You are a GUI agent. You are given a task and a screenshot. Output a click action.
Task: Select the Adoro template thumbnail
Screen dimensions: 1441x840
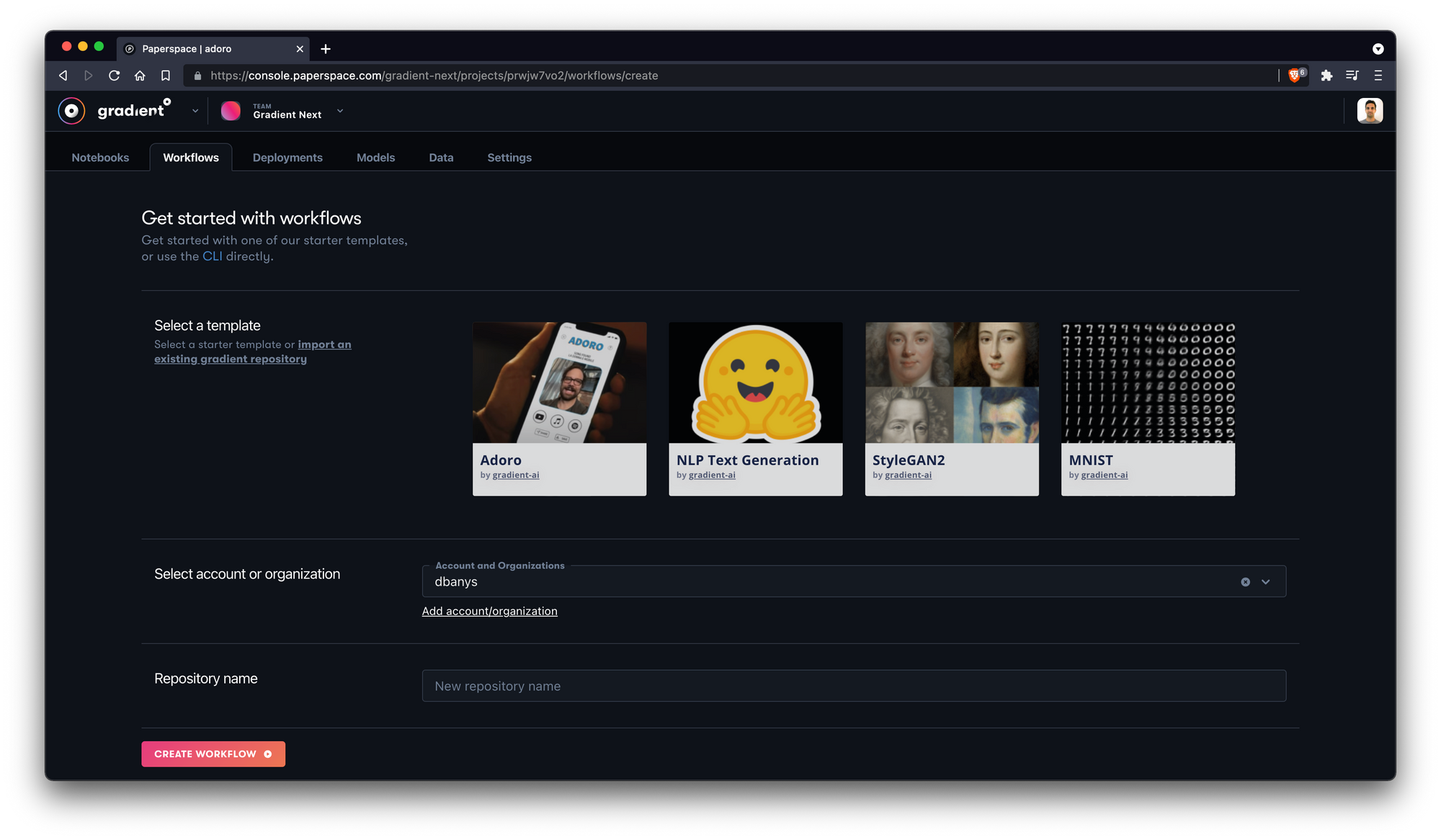[559, 383]
